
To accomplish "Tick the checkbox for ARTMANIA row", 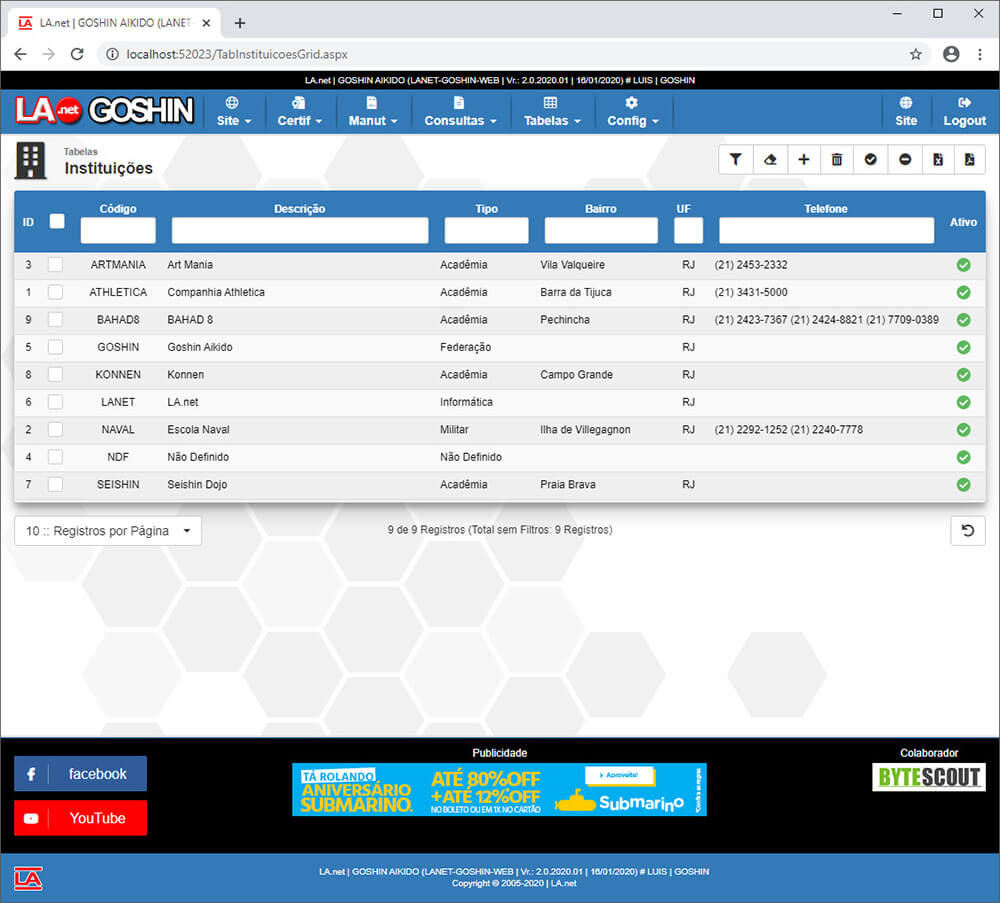I will point(55,265).
